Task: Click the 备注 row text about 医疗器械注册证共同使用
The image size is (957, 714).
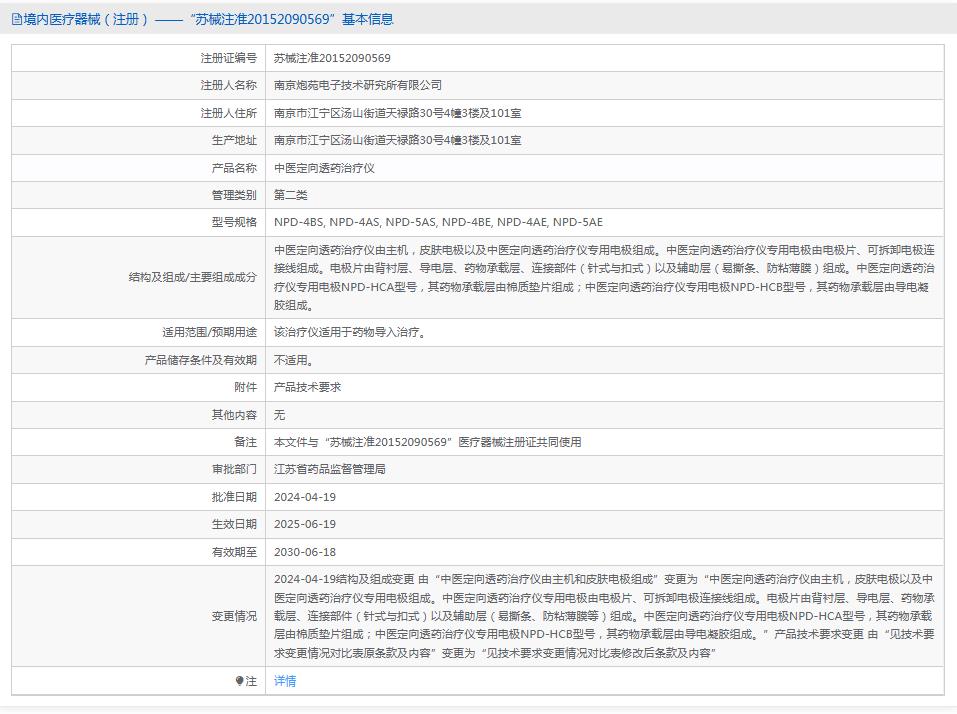Action: pyautogui.click(x=427, y=442)
